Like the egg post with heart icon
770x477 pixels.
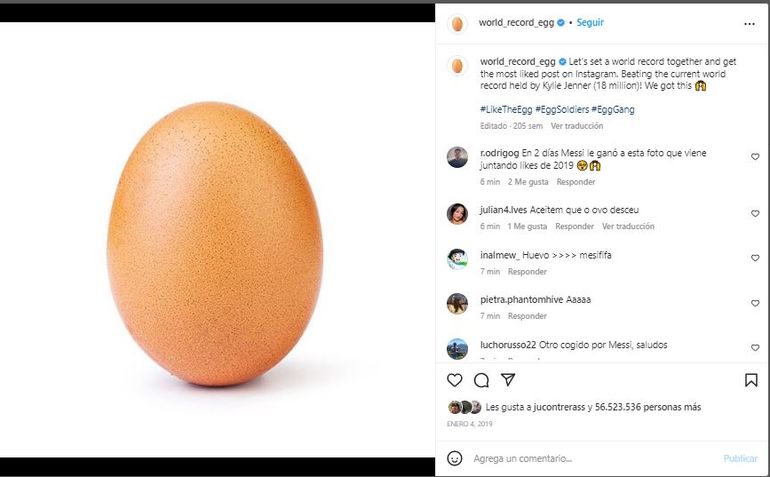click(455, 380)
